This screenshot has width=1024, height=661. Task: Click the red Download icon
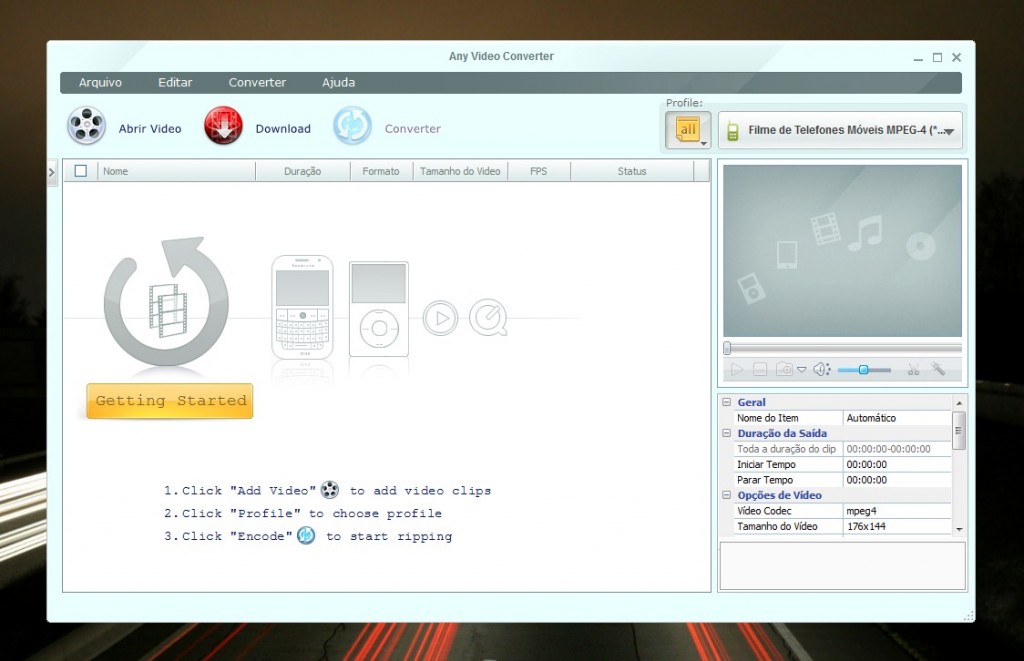223,125
